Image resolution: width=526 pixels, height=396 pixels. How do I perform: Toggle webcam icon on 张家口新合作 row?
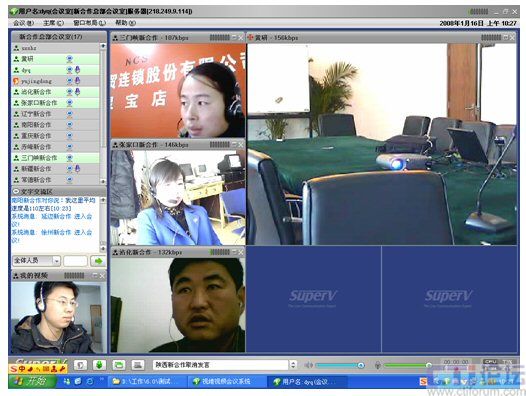coord(69,103)
